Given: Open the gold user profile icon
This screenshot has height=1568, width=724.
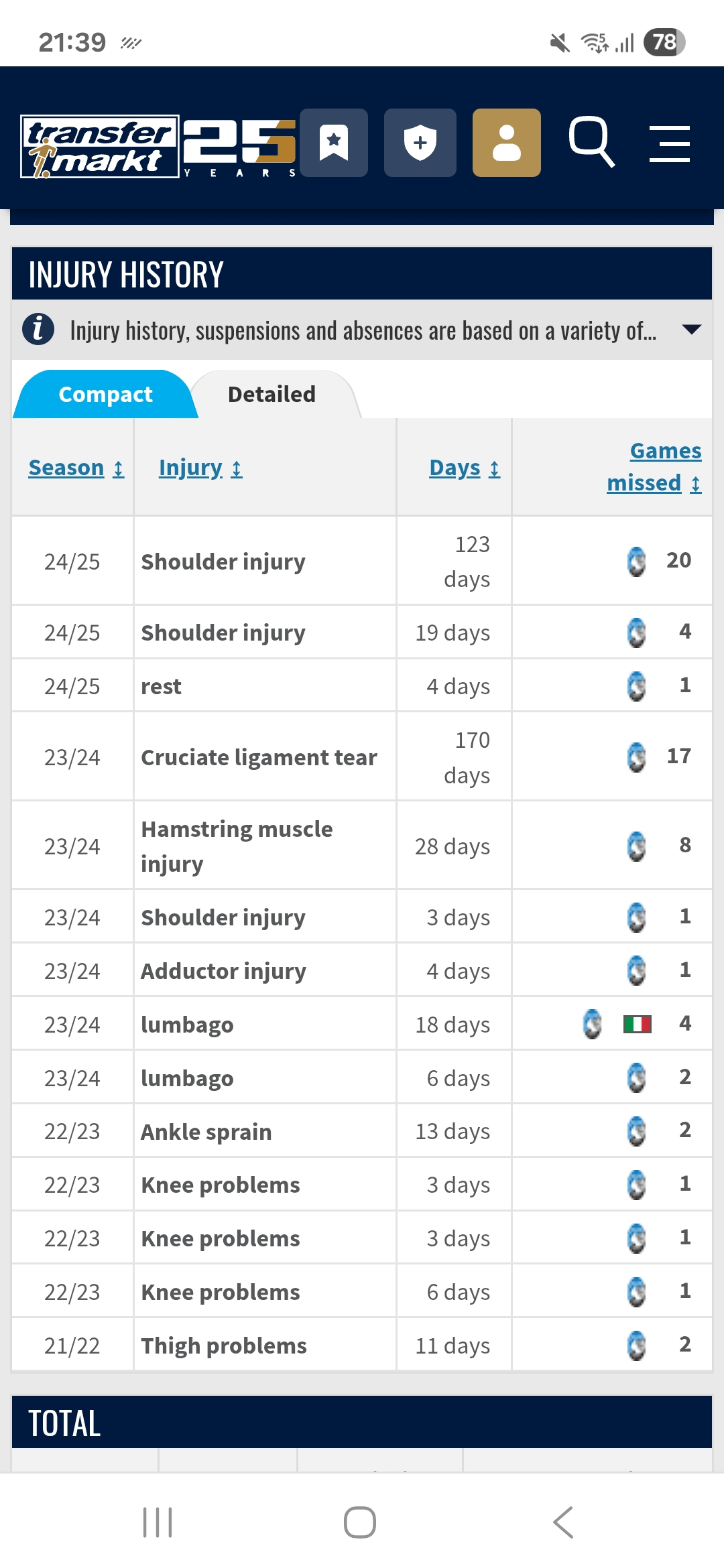Looking at the screenshot, I should pyautogui.click(x=507, y=143).
